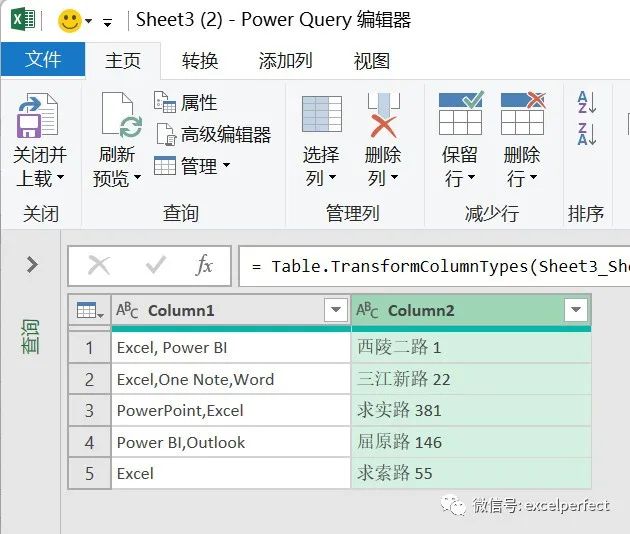Select cell "Excel, Power BI"
The width and height of the screenshot is (630, 534).
click(x=231, y=348)
